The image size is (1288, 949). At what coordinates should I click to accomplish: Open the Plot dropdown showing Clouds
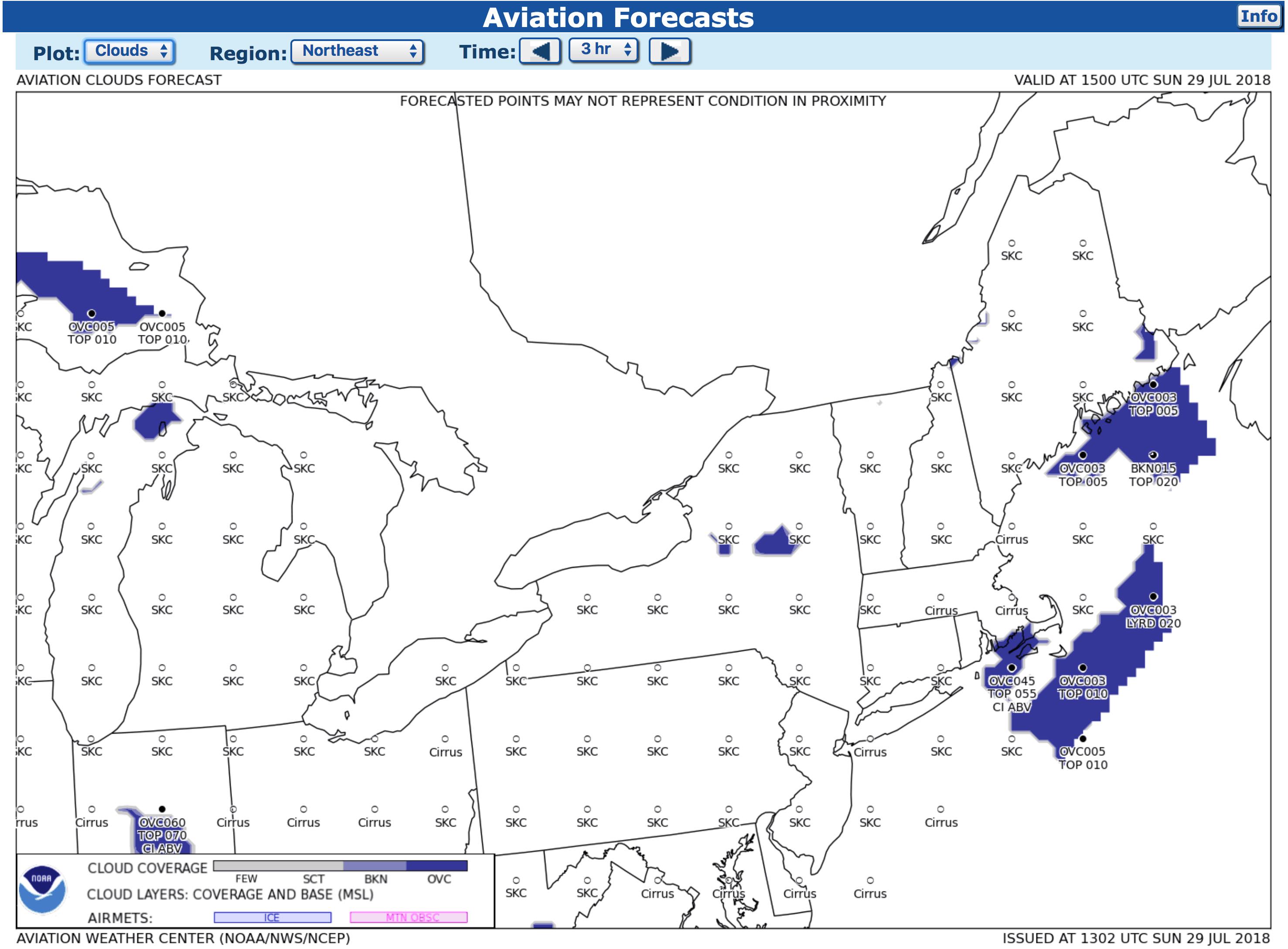130,51
